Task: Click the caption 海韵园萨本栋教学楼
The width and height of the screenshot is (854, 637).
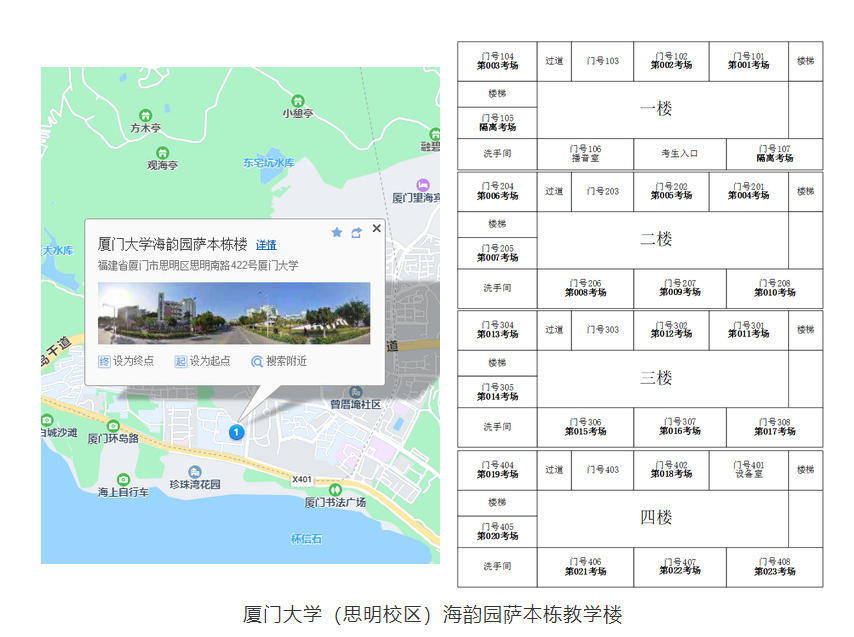Action: 532,615
